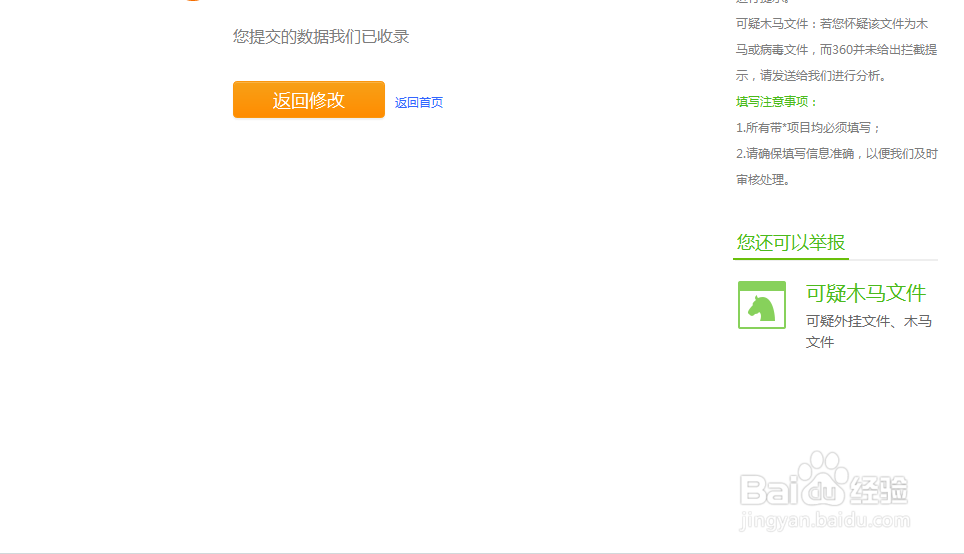Screen dimensions: 964x554
Task: Click the green 填写注意事项： label
Action: (x=777, y=101)
